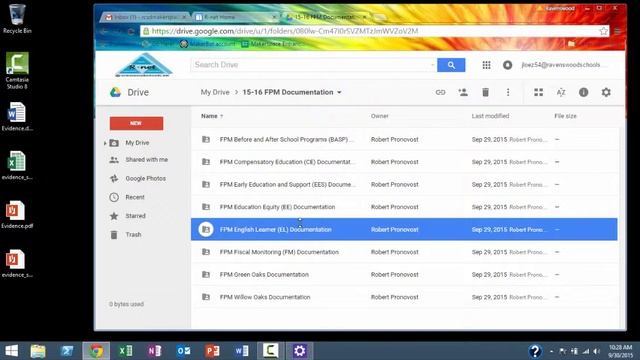Open the Google apps grid icon

(486, 65)
